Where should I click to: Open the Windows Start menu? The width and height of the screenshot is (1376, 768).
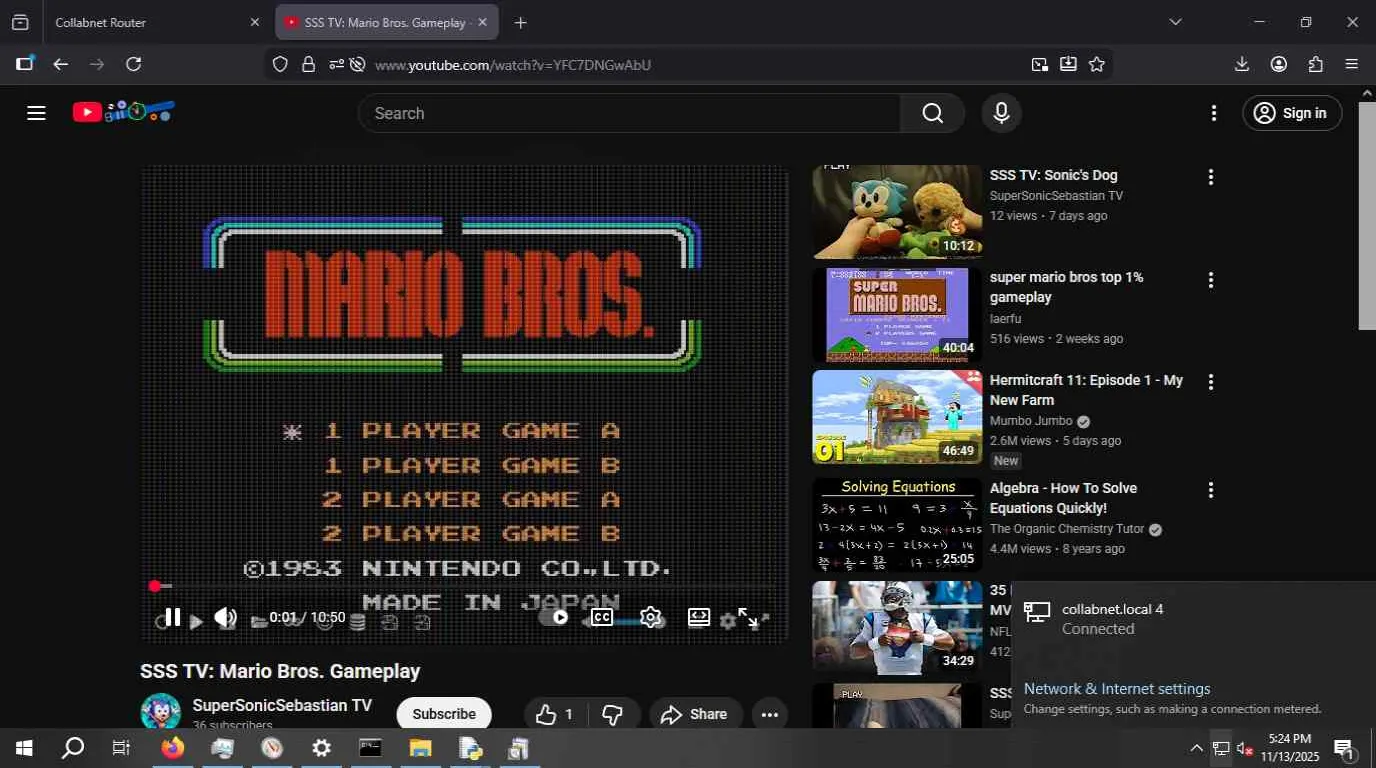coord(24,748)
